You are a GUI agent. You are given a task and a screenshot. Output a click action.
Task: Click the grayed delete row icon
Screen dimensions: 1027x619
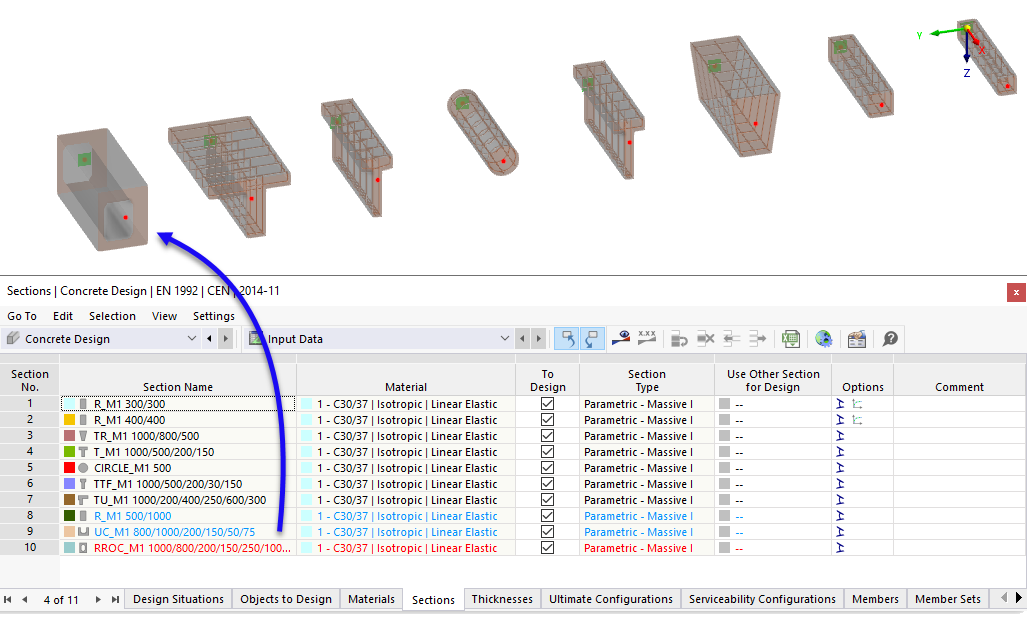[x=705, y=339]
